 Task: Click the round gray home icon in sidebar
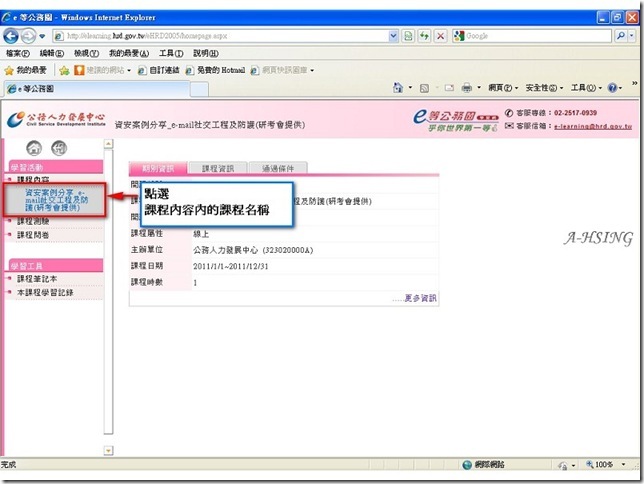click(34, 148)
